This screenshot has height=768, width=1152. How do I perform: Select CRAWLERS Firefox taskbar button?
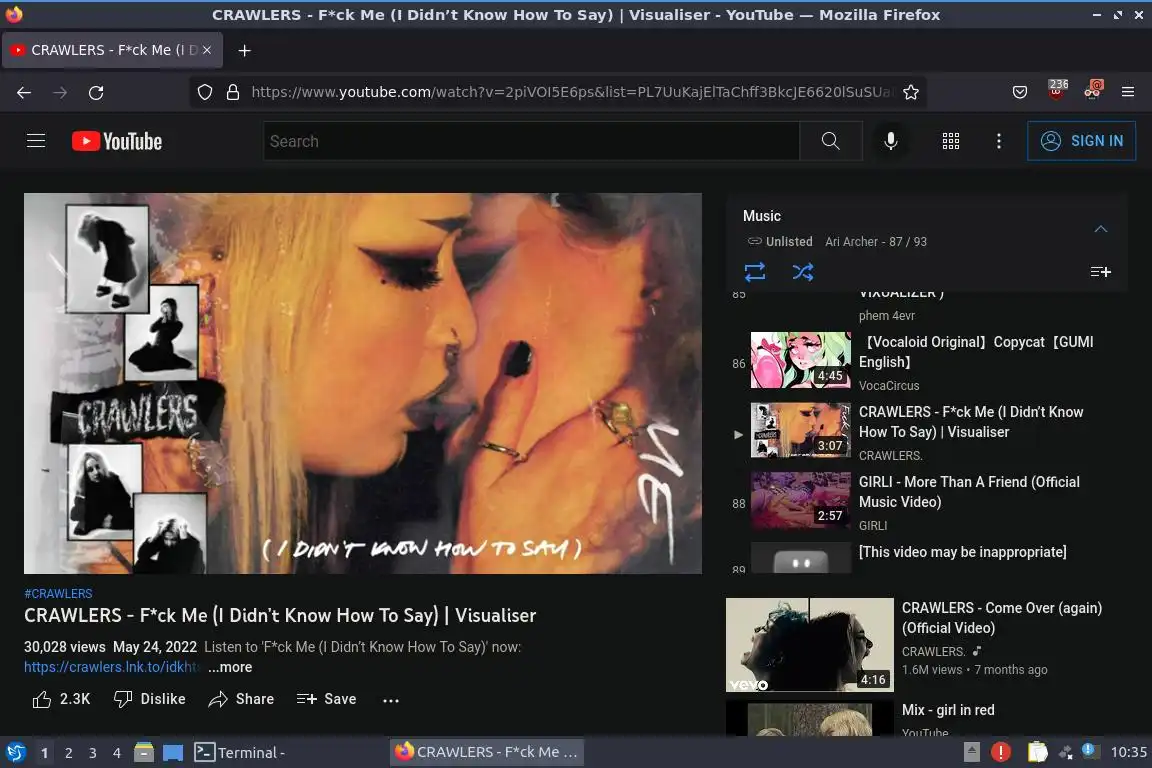[x=487, y=752]
